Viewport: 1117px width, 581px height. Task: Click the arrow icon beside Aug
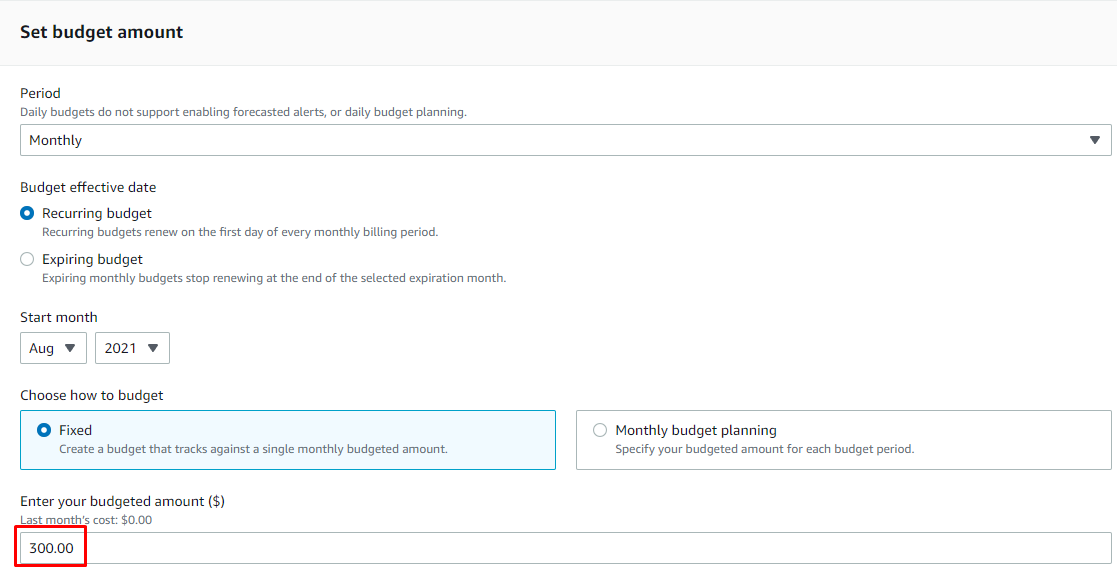(70, 348)
